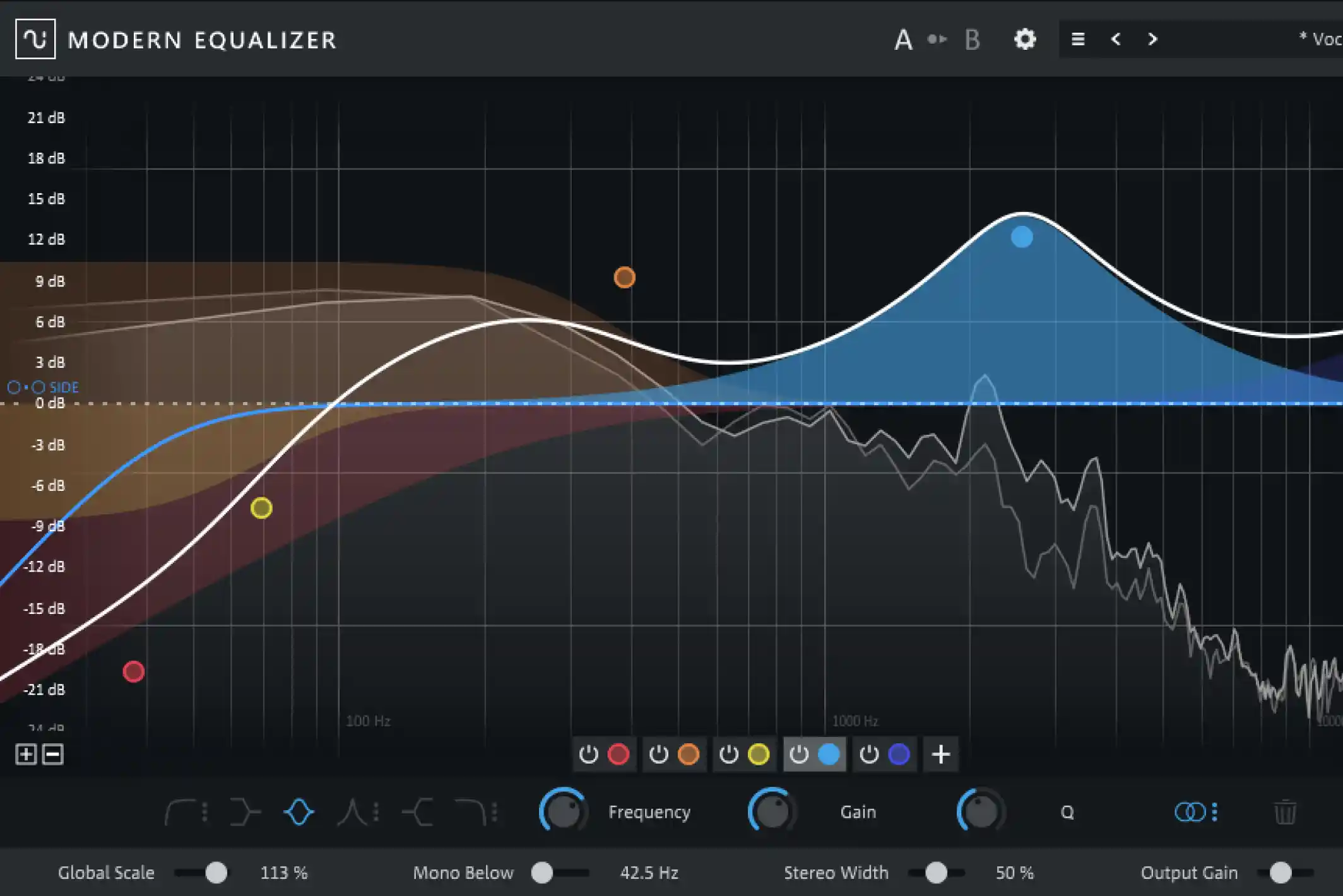Select the yellow band color dot

(x=759, y=754)
